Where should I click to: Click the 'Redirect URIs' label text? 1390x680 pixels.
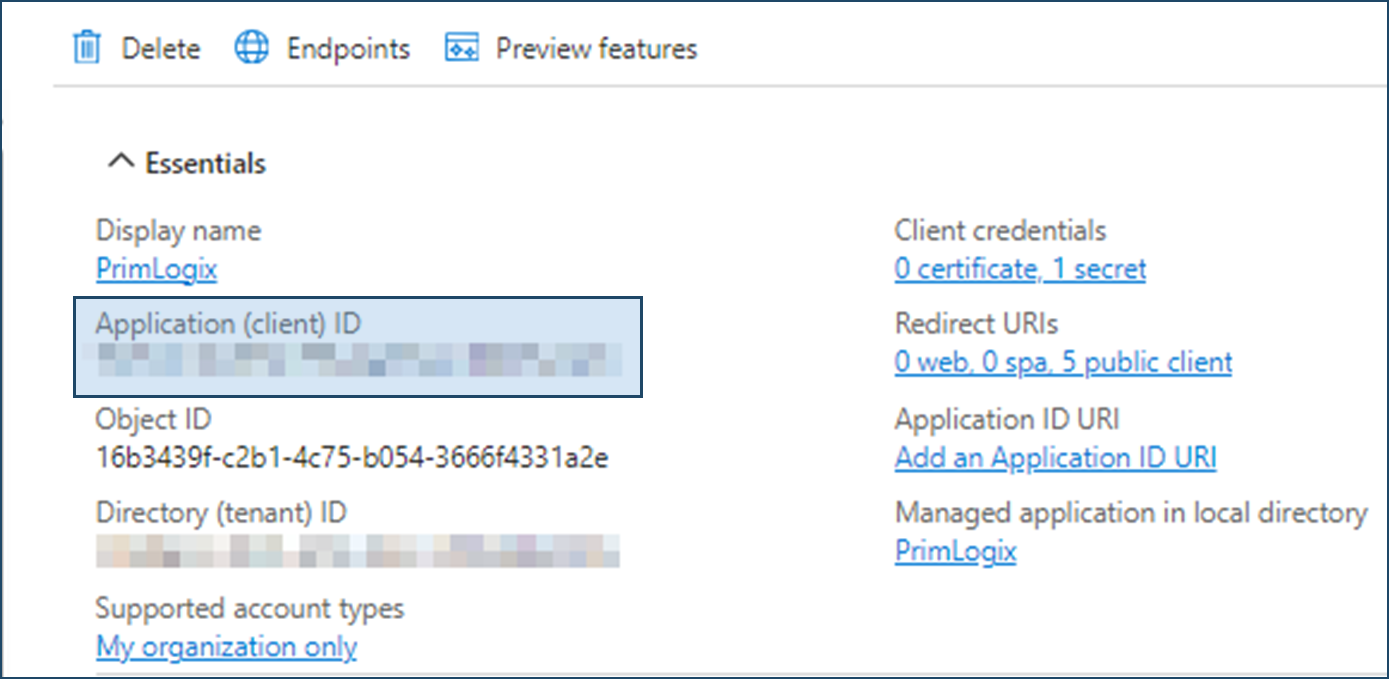click(x=976, y=324)
